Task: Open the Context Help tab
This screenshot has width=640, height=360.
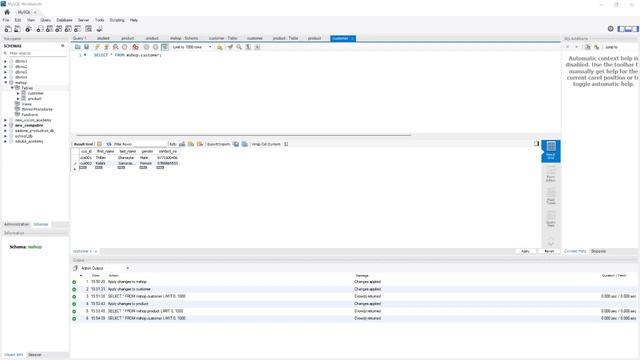Action: (575, 251)
